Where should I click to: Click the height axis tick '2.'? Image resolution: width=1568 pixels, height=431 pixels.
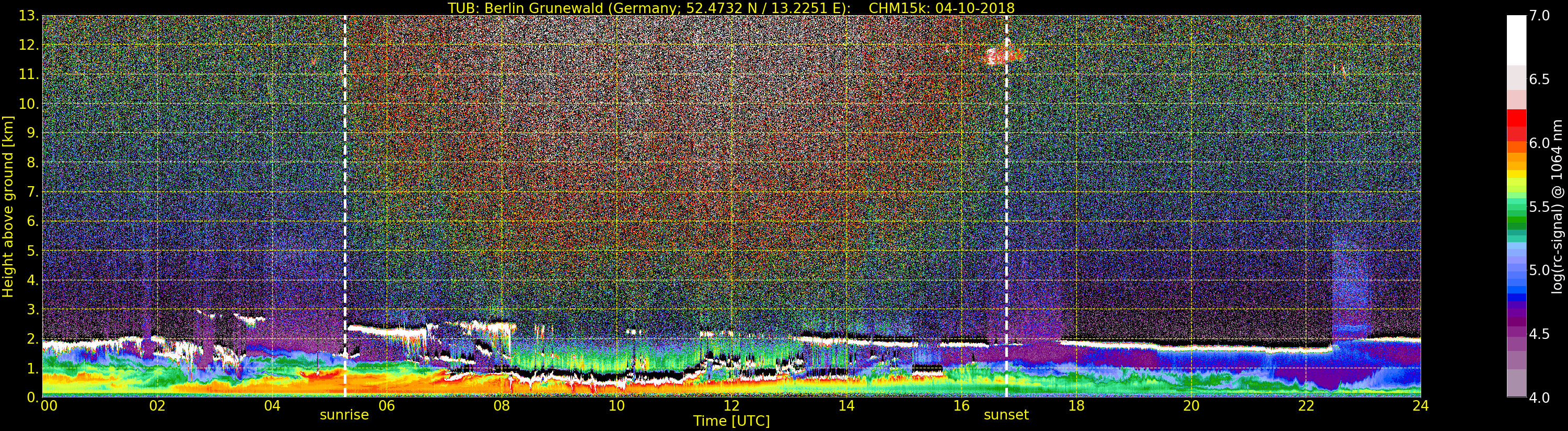pos(32,338)
